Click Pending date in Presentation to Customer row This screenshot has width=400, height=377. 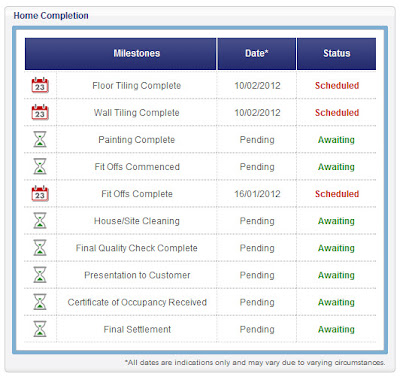coord(257,275)
